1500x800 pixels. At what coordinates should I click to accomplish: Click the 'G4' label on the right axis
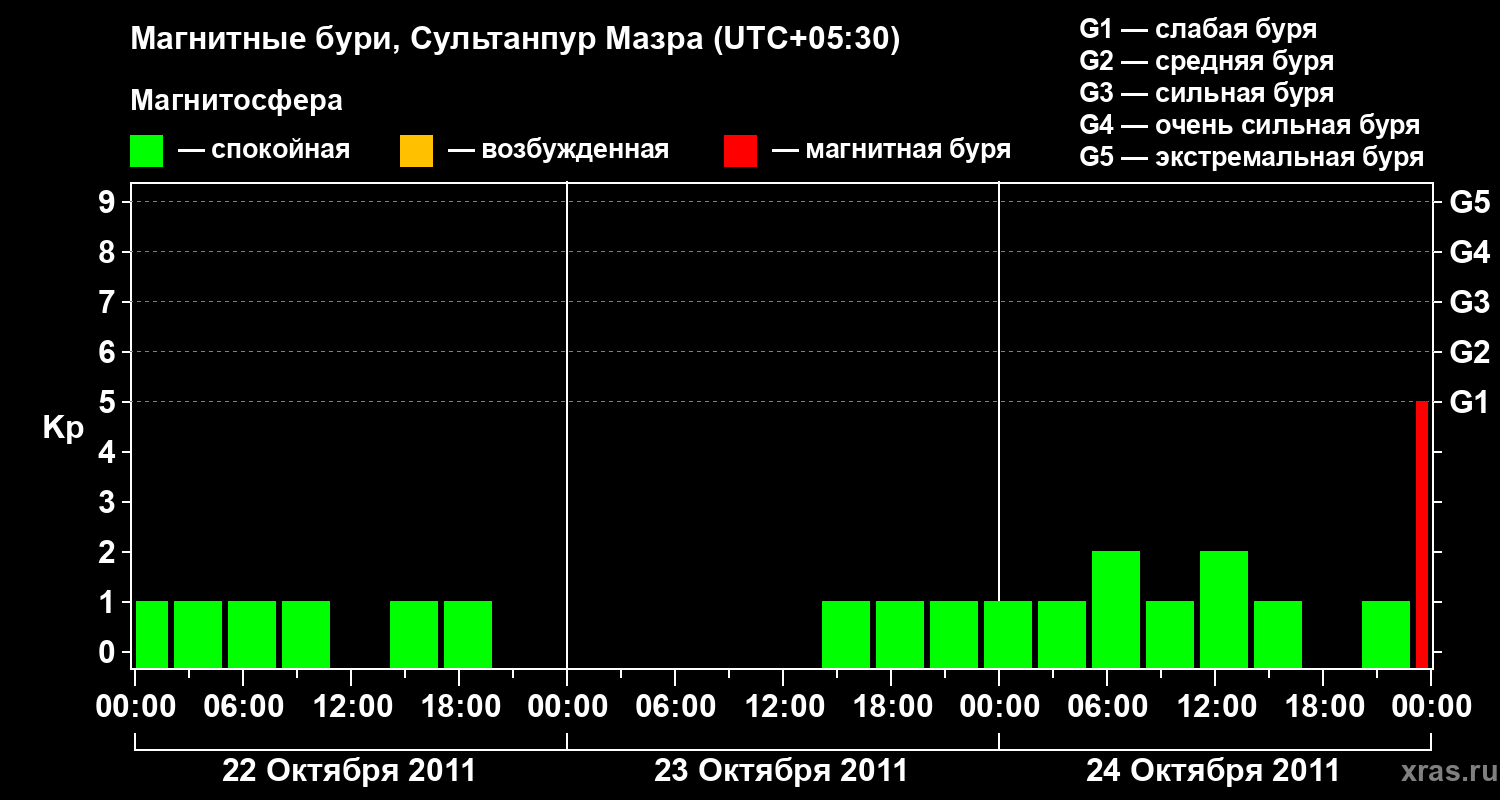(x=1469, y=253)
